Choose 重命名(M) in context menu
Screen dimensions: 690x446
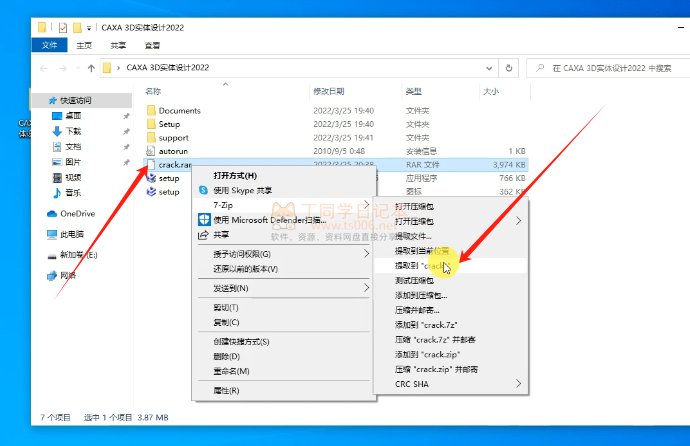(284, 371)
